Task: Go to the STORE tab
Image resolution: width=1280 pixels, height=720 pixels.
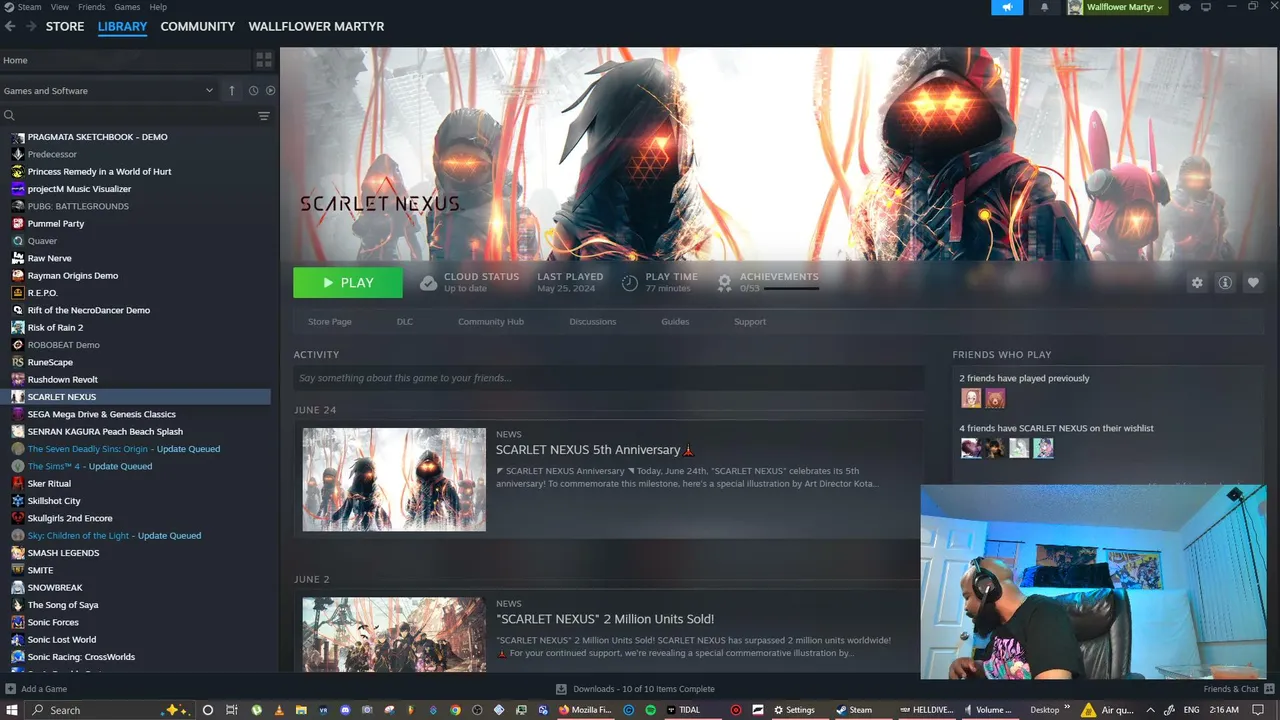Action: point(65,26)
